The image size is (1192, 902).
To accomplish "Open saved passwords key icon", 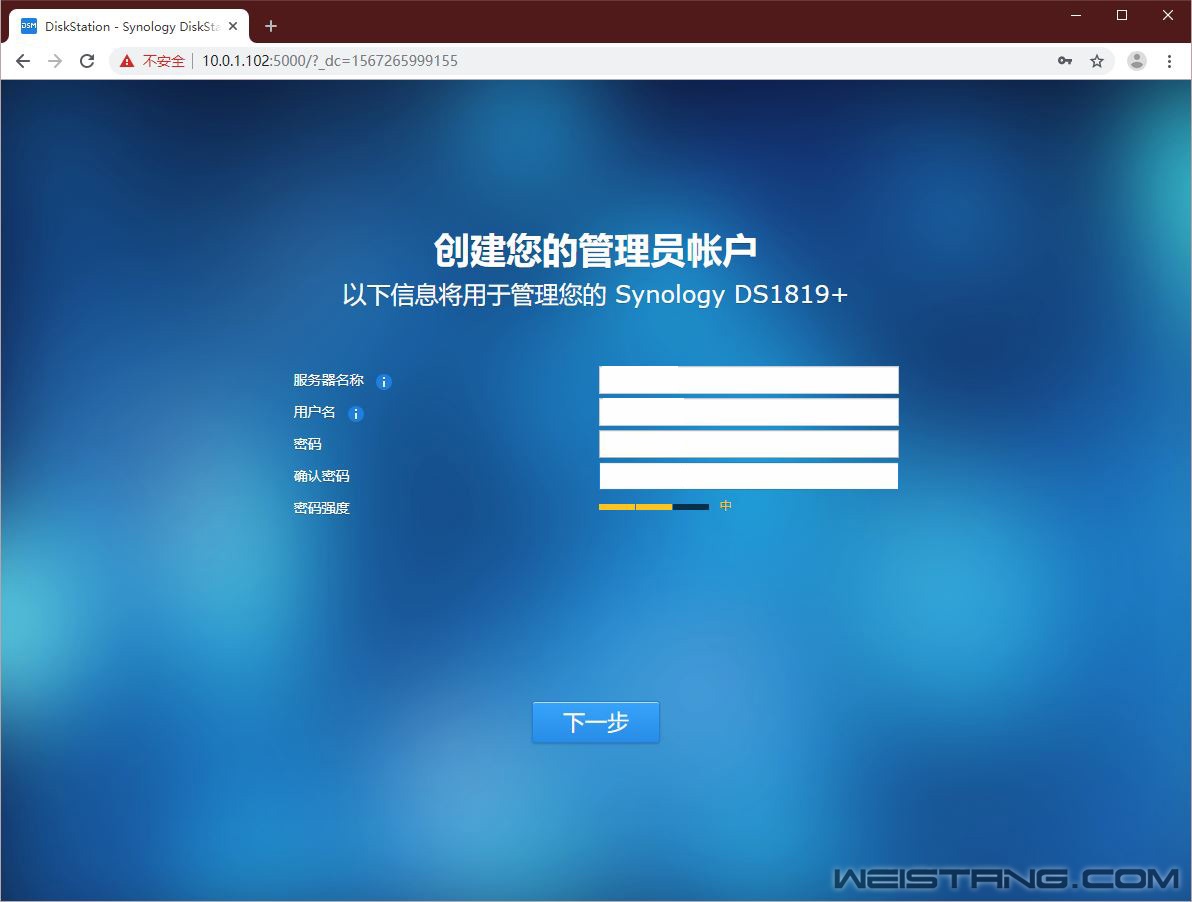I will pyautogui.click(x=1065, y=61).
